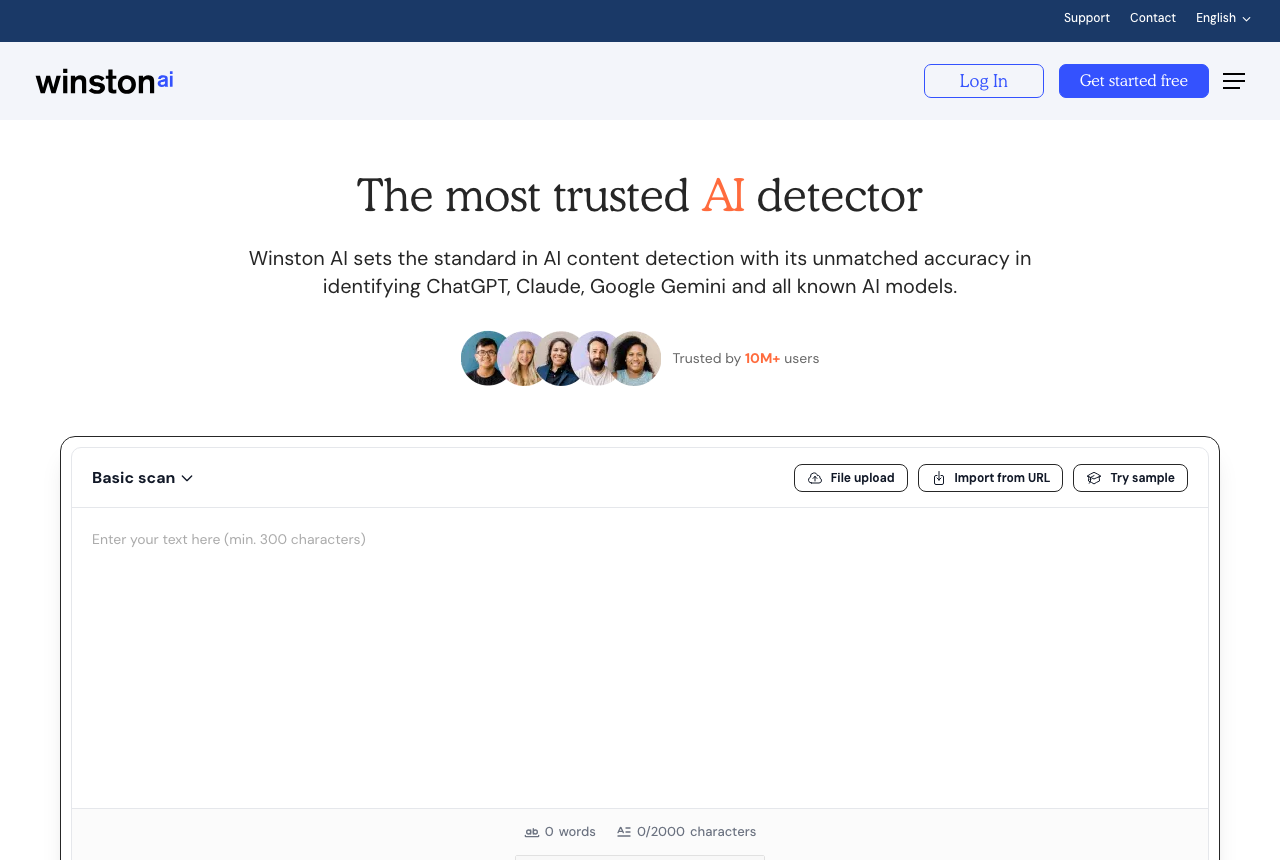The height and width of the screenshot is (860, 1280).
Task: Open the hamburger menu icon
Action: [1234, 81]
